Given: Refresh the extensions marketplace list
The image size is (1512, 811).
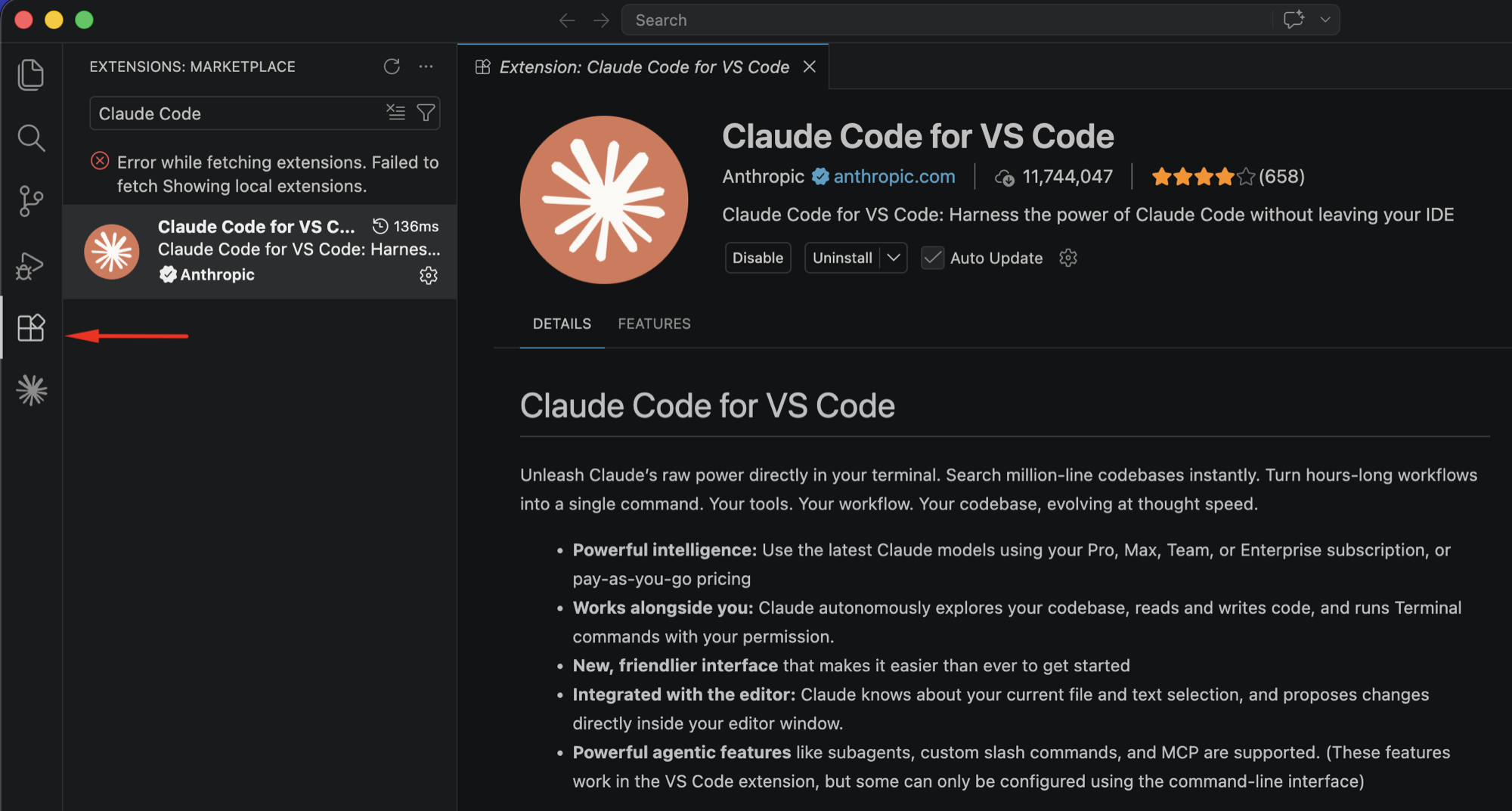Looking at the screenshot, I should click(392, 67).
